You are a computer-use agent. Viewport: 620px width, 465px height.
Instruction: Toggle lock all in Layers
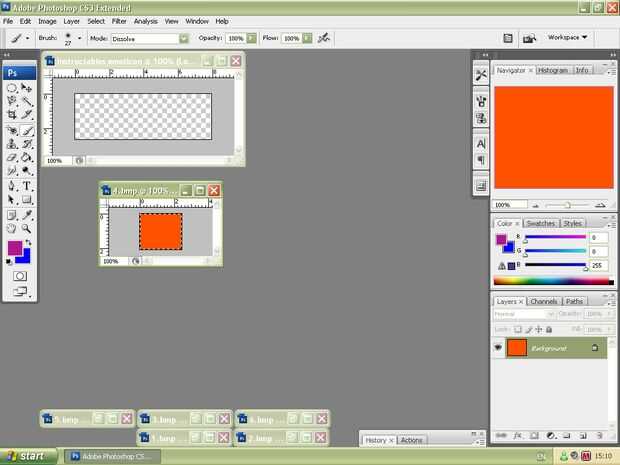(x=549, y=329)
